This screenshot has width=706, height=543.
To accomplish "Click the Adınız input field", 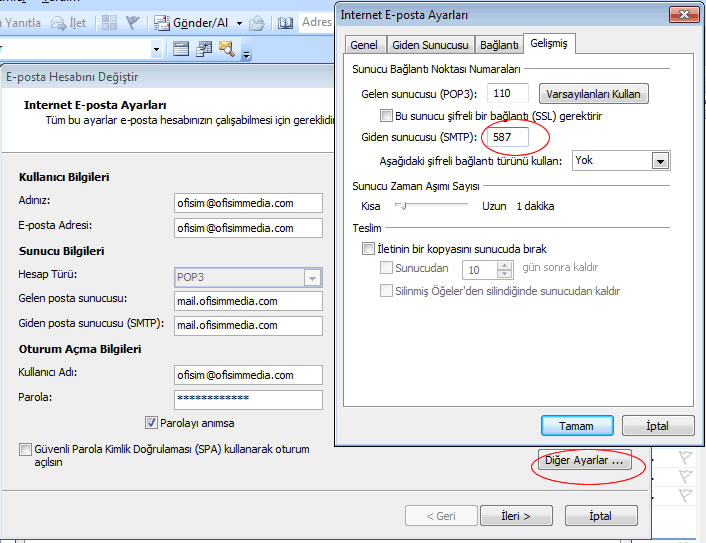I will [x=248, y=203].
